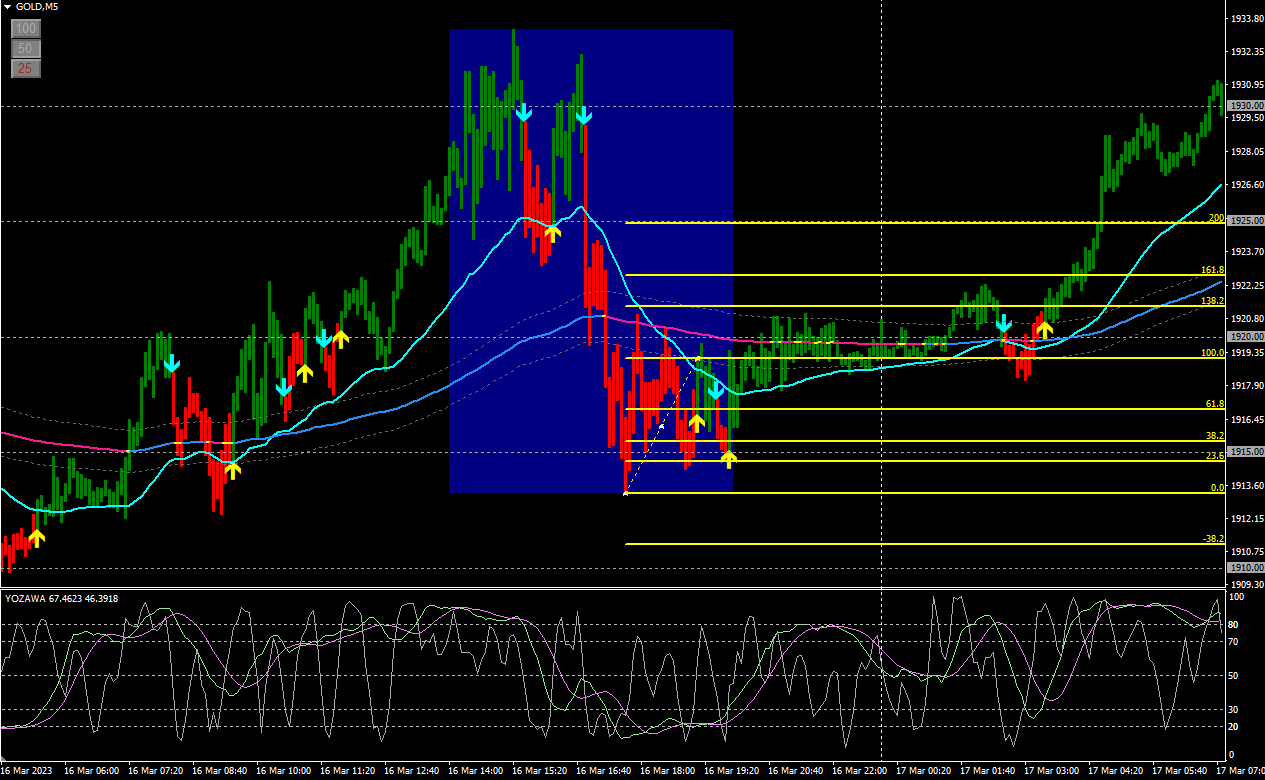This screenshot has height=780, width=1265.
Task: Select the yellow buy arrow on 17 Mar
Action: point(1045,328)
